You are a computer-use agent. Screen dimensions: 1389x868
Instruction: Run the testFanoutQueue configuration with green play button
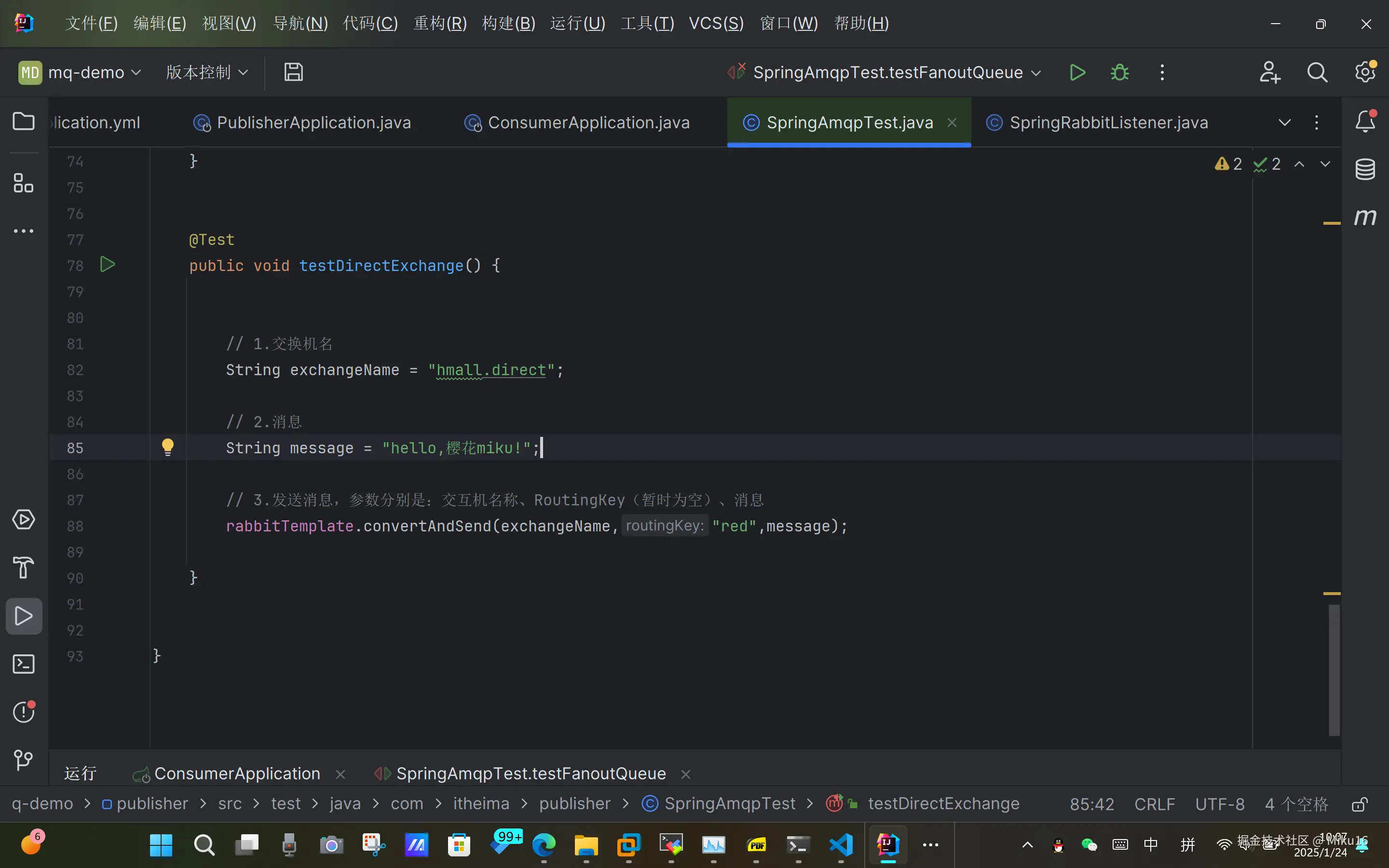point(1077,72)
